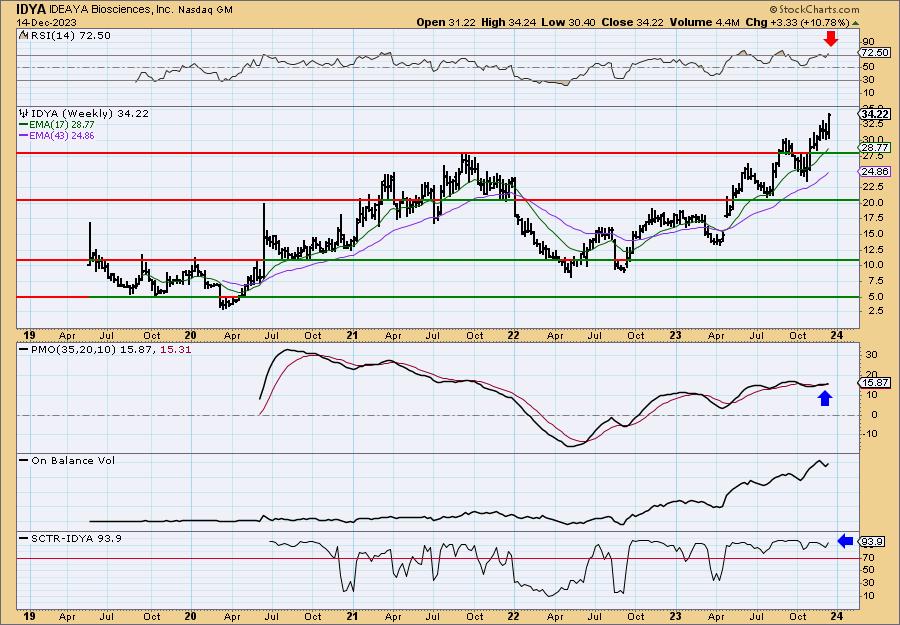Click the RSI(14) 72.50 indicator label
900x625 pixels.
[x=71, y=36]
